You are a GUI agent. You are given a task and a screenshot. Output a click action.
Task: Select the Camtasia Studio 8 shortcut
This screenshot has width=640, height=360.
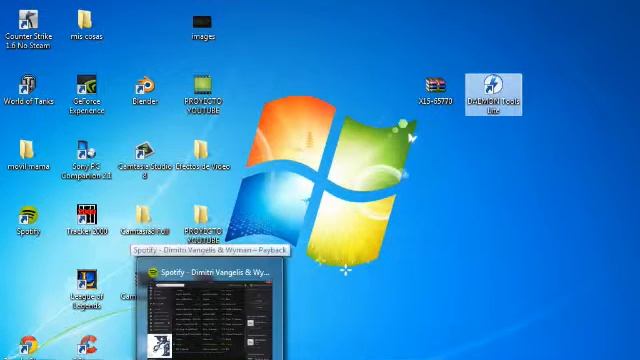pyautogui.click(x=145, y=160)
